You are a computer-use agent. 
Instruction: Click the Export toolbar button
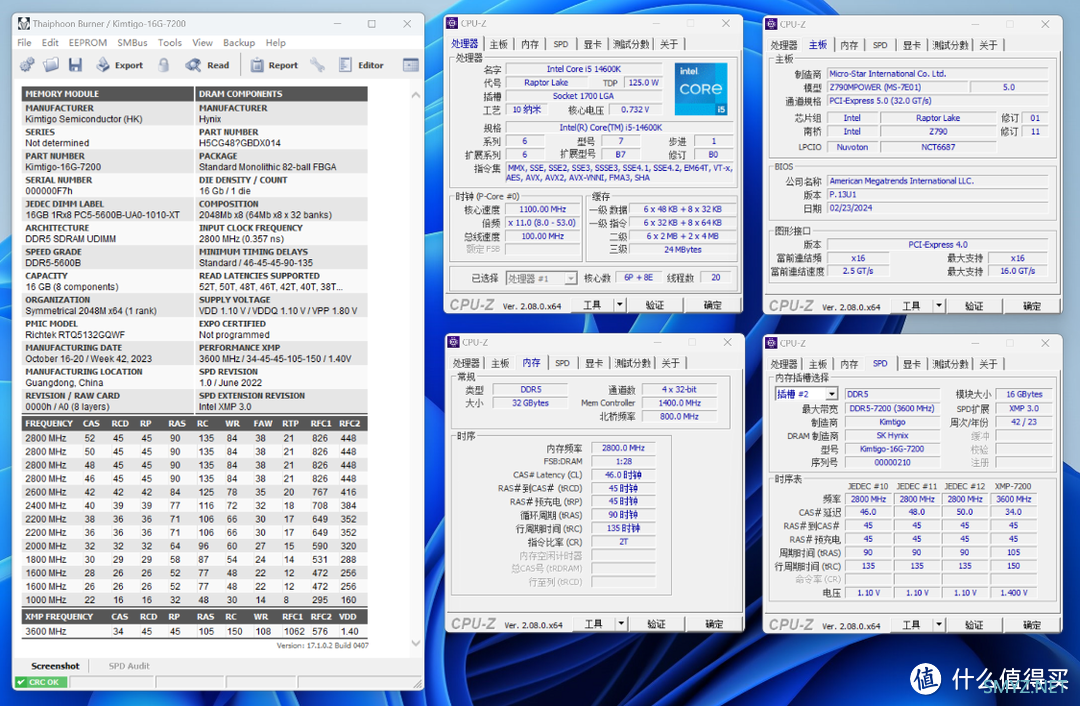click(x=120, y=65)
